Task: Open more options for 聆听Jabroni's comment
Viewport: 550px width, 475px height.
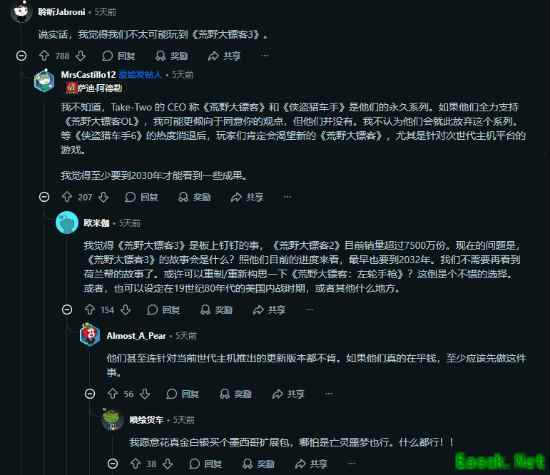Action: [266, 56]
